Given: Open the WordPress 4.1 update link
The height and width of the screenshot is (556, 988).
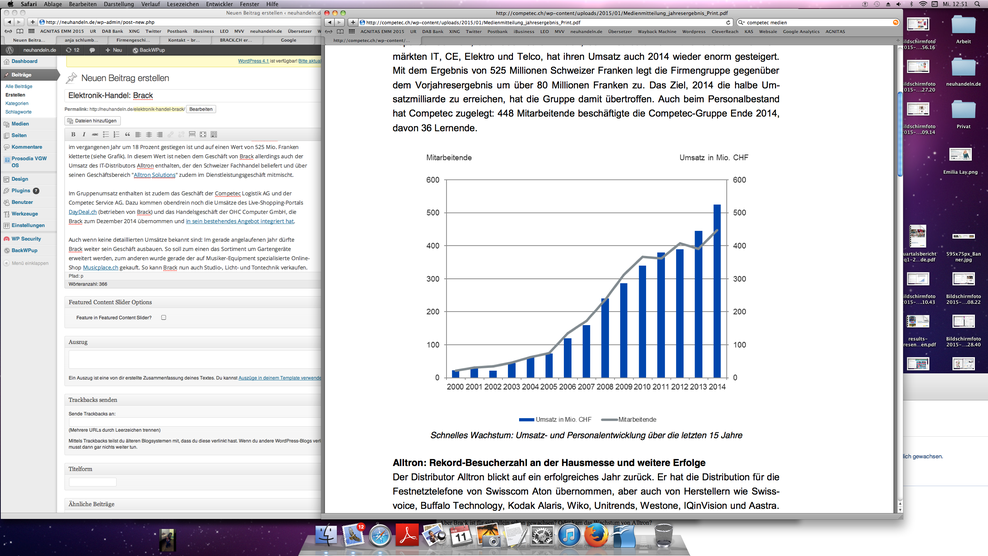Looking at the screenshot, I should pos(253,61).
